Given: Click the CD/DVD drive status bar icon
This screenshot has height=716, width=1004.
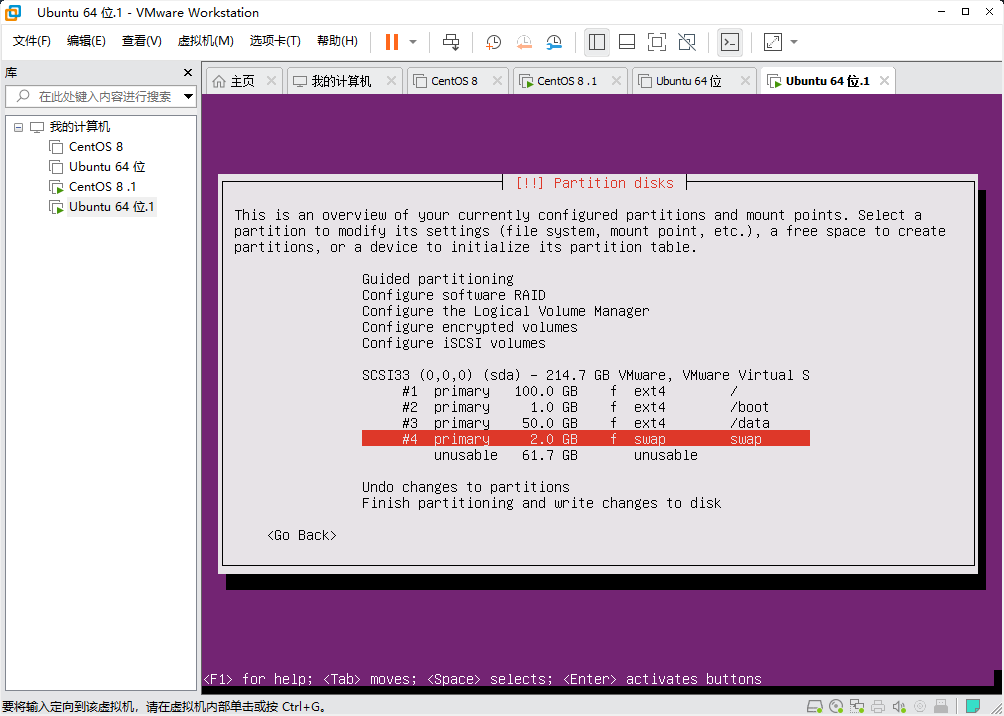Looking at the screenshot, I should [836, 707].
